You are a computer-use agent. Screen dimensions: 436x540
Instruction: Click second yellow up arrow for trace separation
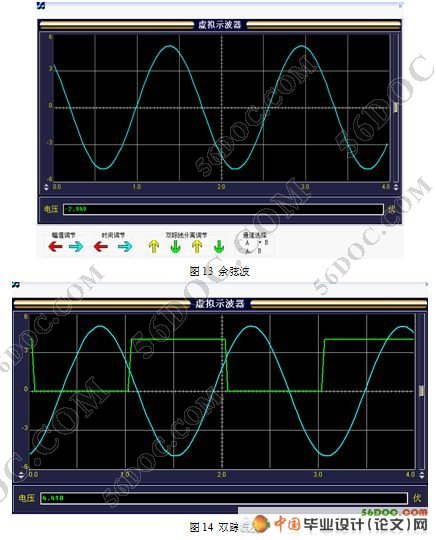[x=197, y=247]
